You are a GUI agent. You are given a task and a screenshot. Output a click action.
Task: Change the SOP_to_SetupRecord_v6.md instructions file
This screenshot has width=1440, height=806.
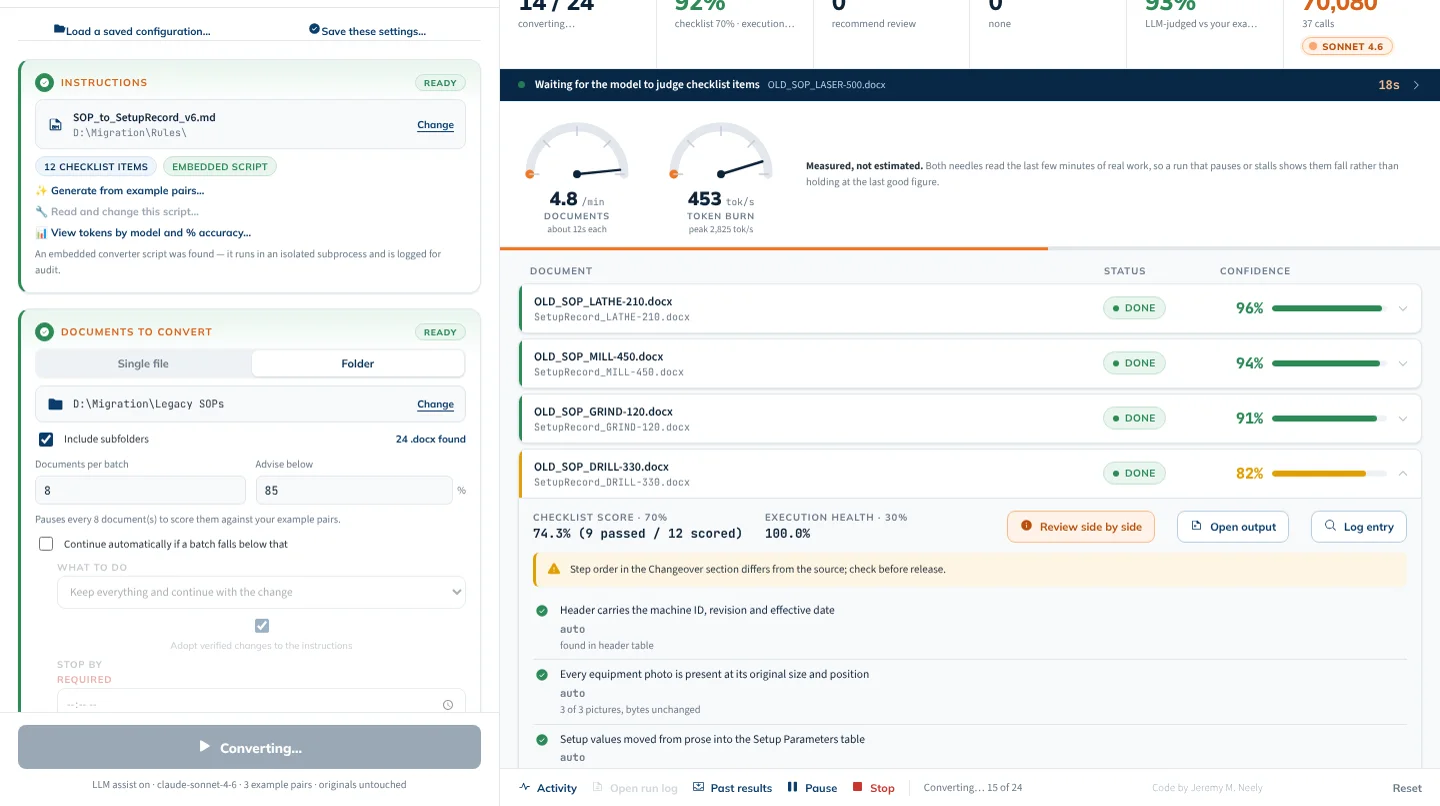coord(435,125)
